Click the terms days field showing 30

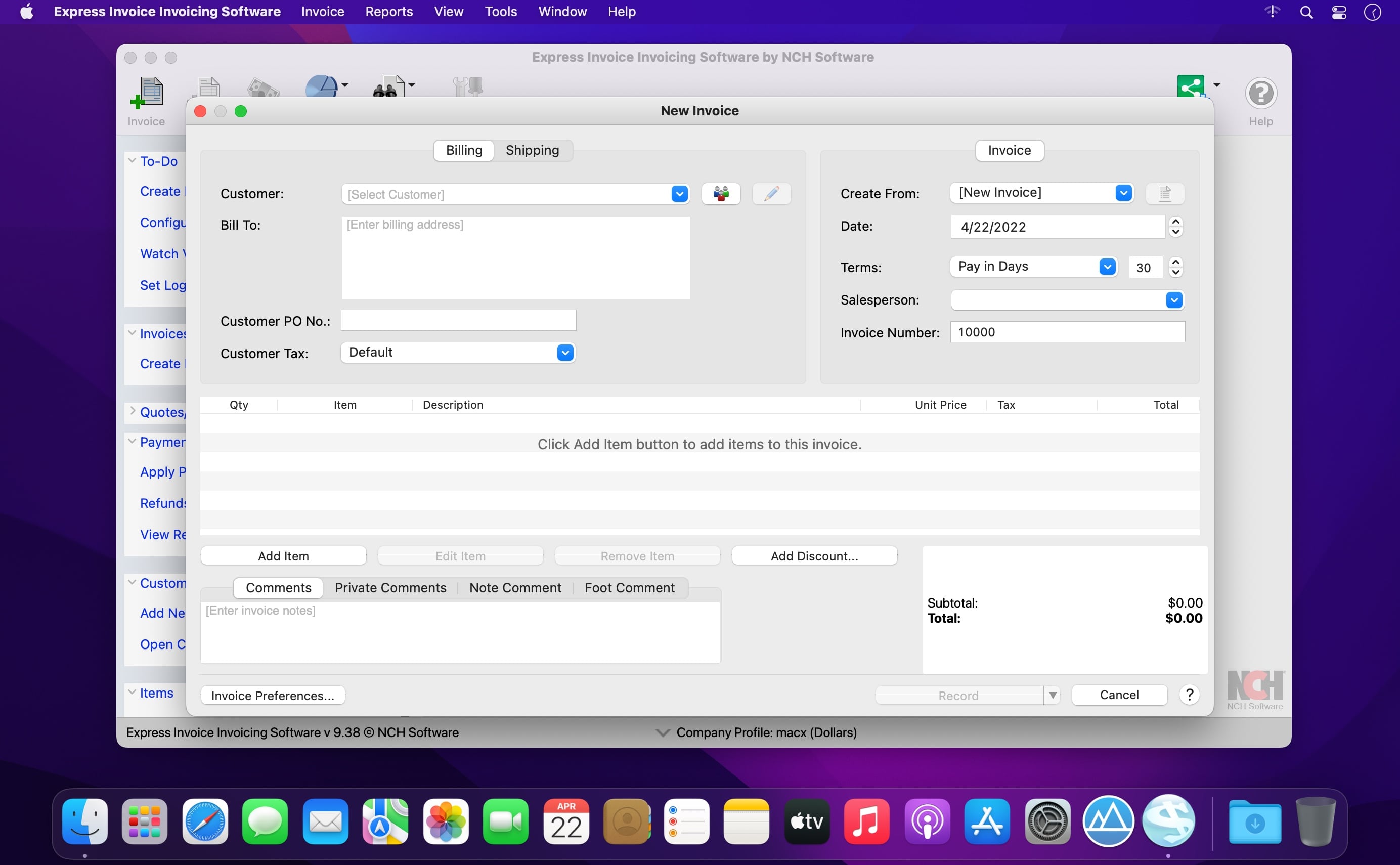pyautogui.click(x=1146, y=267)
